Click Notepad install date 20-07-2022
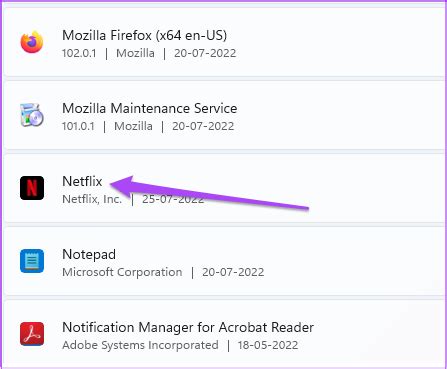The image size is (447, 369). click(233, 272)
